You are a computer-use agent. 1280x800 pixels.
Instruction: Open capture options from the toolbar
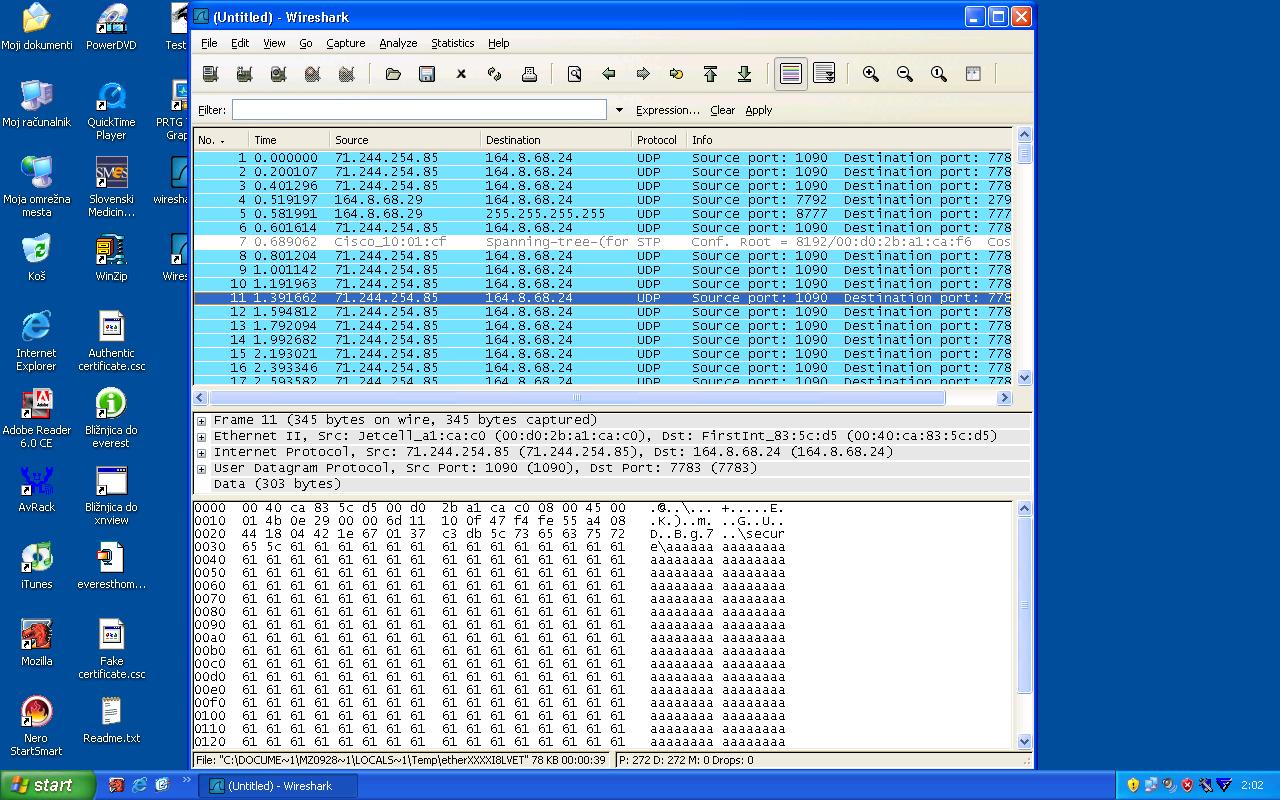point(244,74)
